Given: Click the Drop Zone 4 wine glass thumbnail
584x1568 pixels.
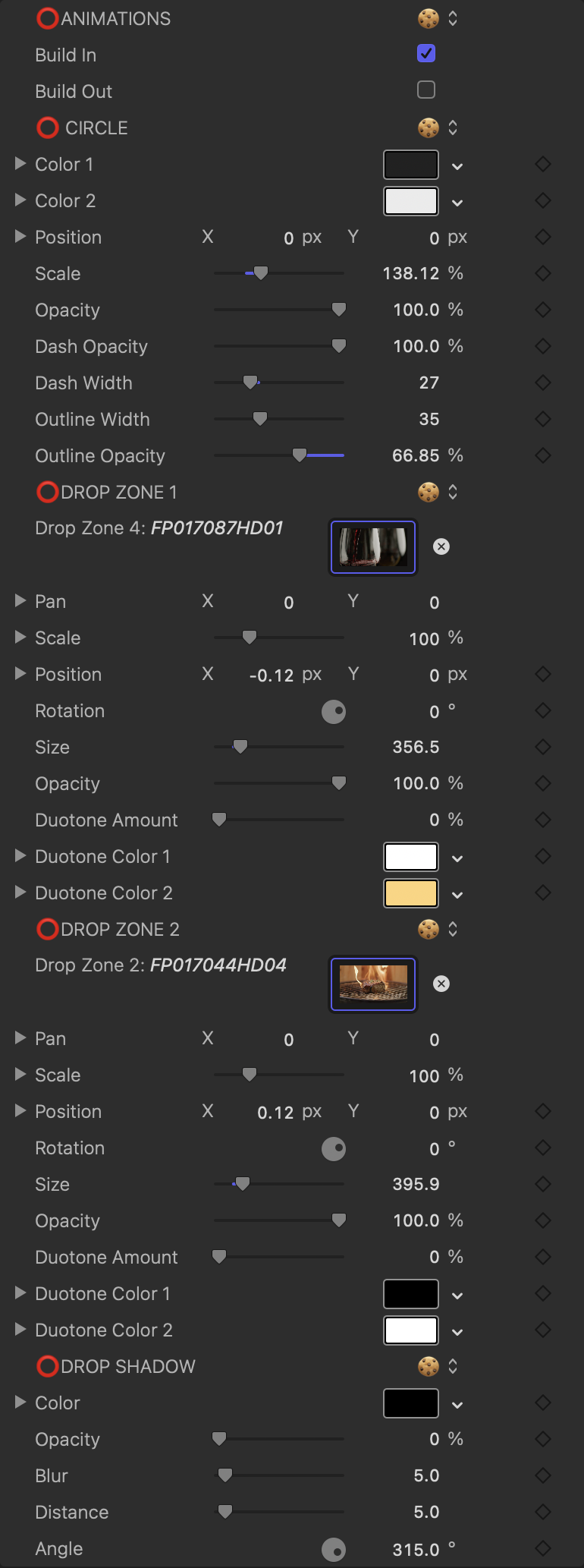Looking at the screenshot, I should [373, 547].
